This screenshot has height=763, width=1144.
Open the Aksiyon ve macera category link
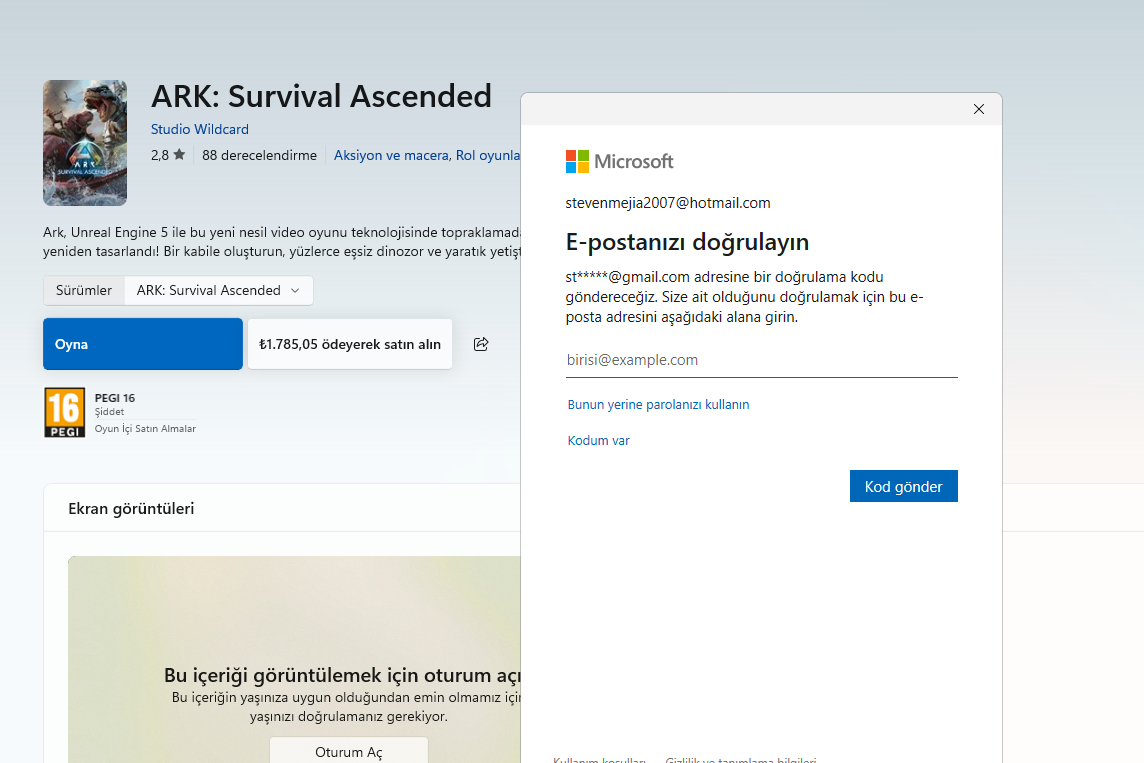point(391,155)
